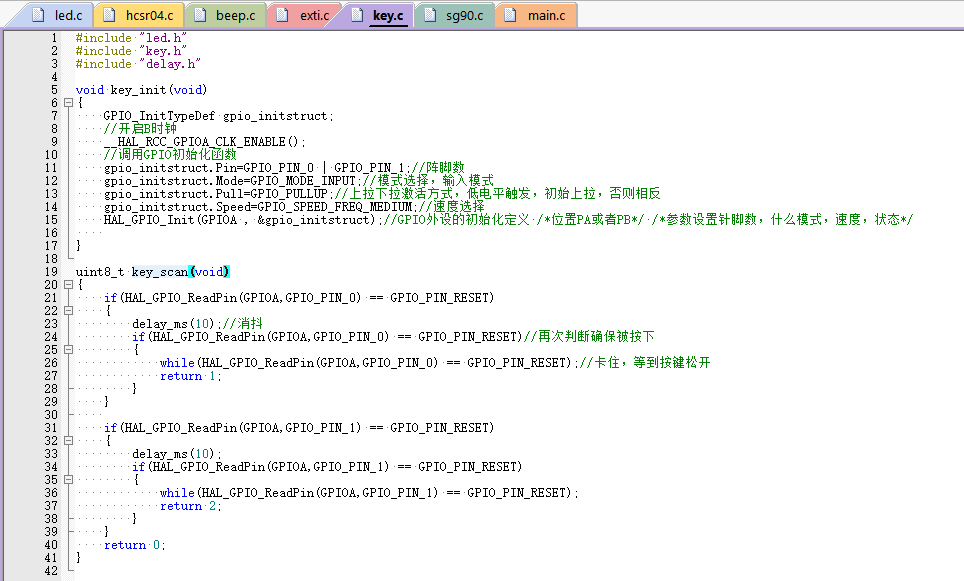The width and height of the screenshot is (964, 581).
Task: Click line number 42 in the gutter
Action: click(x=51, y=571)
